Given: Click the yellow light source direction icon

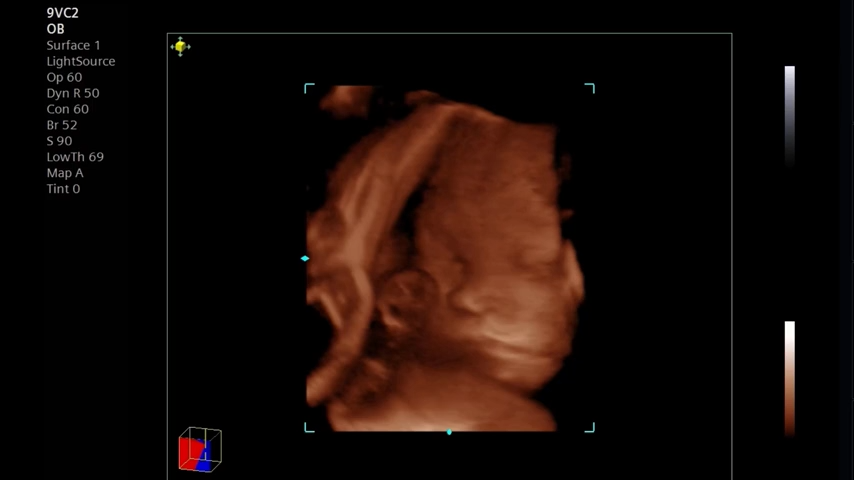Looking at the screenshot, I should click(x=180, y=47).
